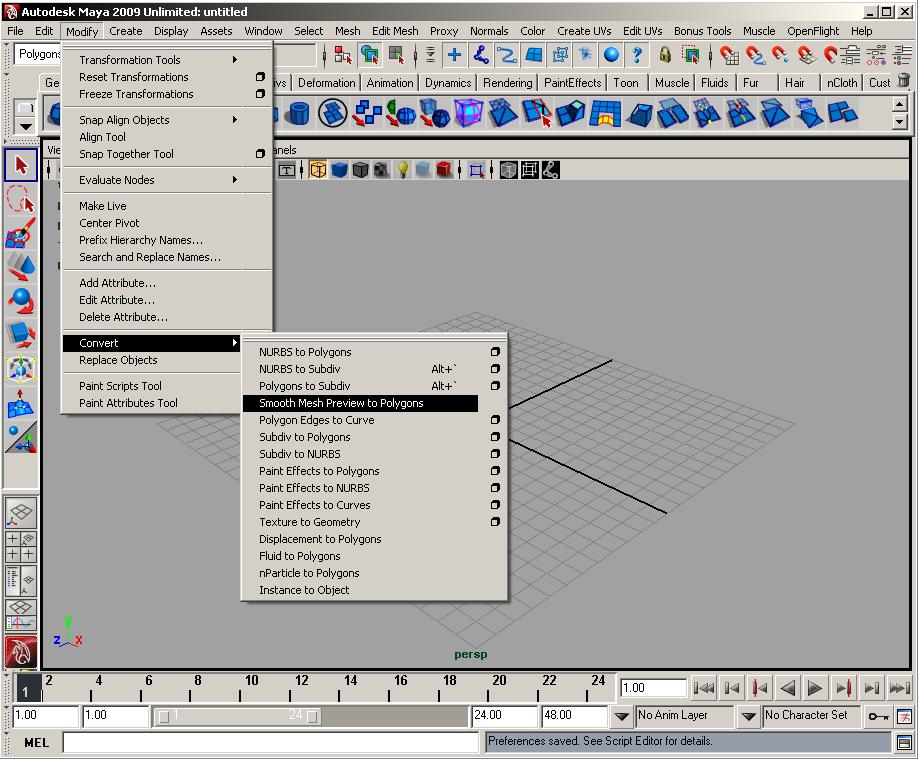Screen dimensions: 918x759
Task: Click the MEL command line input
Action: click(x=270, y=743)
